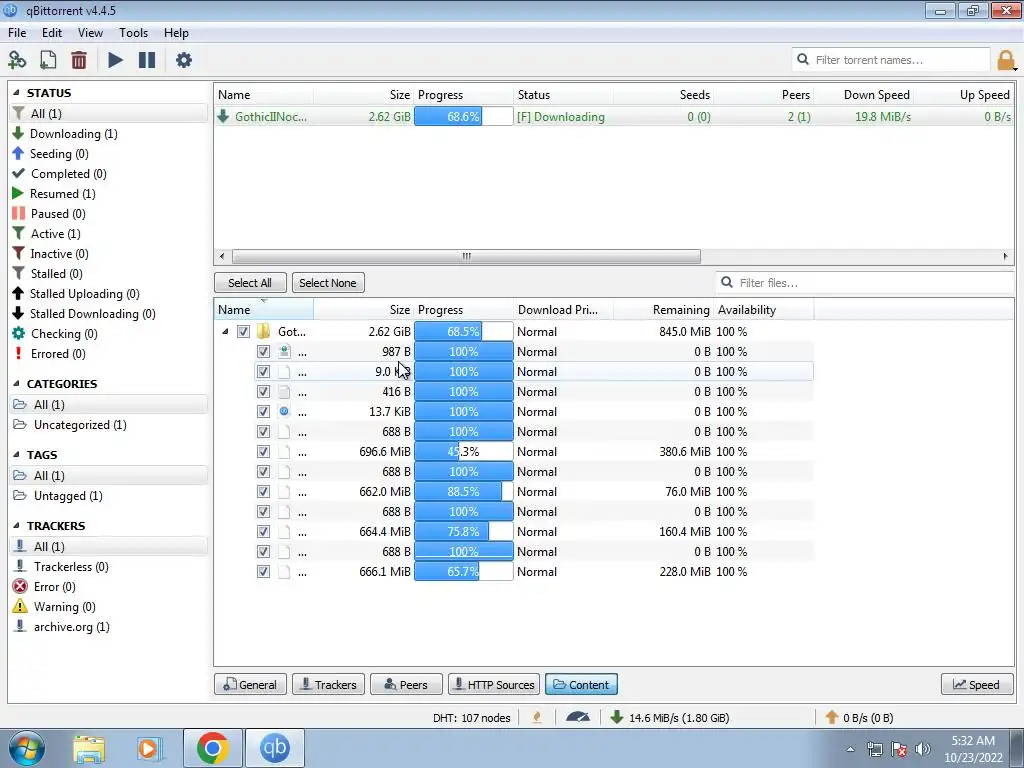The height and width of the screenshot is (768, 1024).
Task: Collapse the CATEGORIES sidebar section
Action: (x=16, y=384)
